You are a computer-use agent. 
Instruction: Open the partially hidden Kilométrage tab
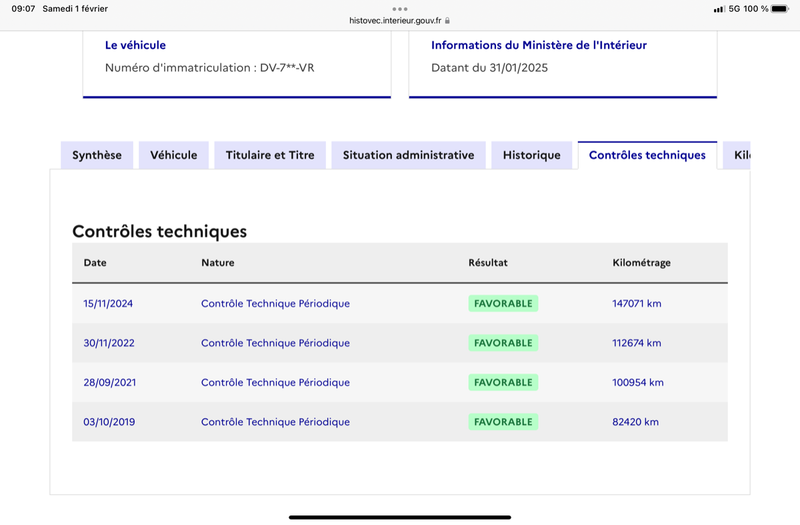pos(737,155)
